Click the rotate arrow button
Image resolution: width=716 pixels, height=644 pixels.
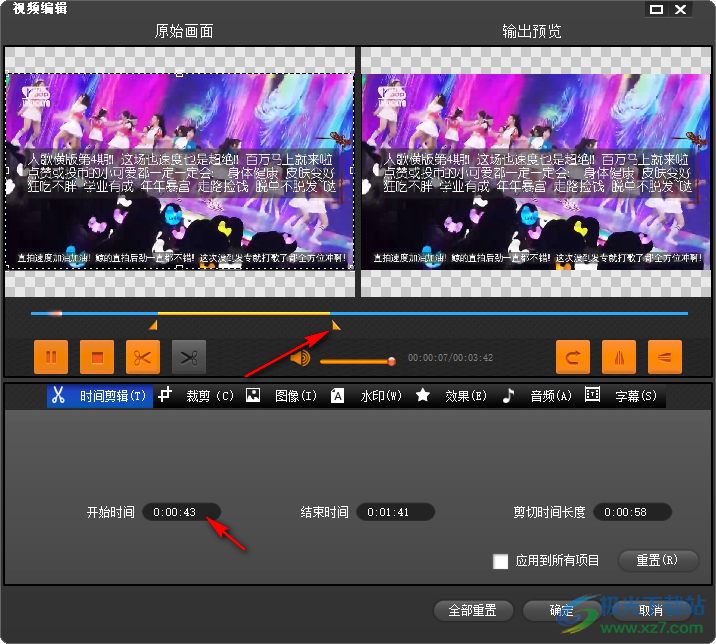pyautogui.click(x=573, y=357)
